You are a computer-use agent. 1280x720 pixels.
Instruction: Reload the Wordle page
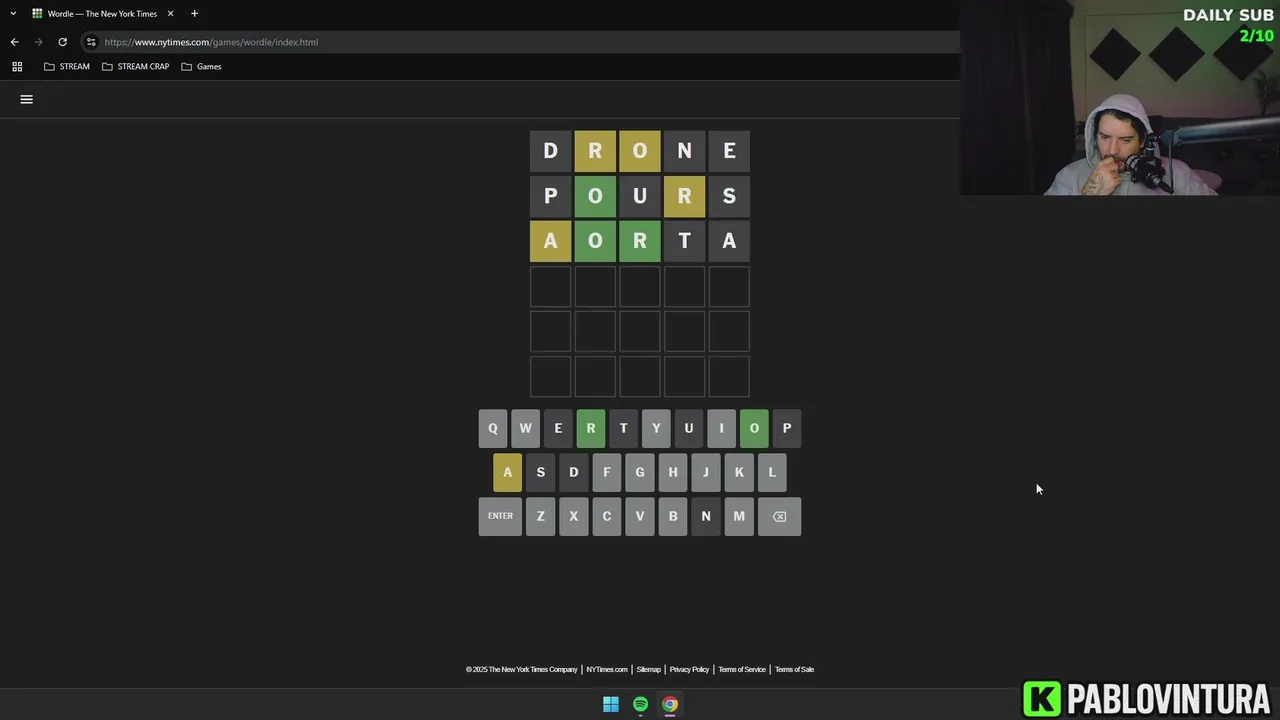pos(62,42)
